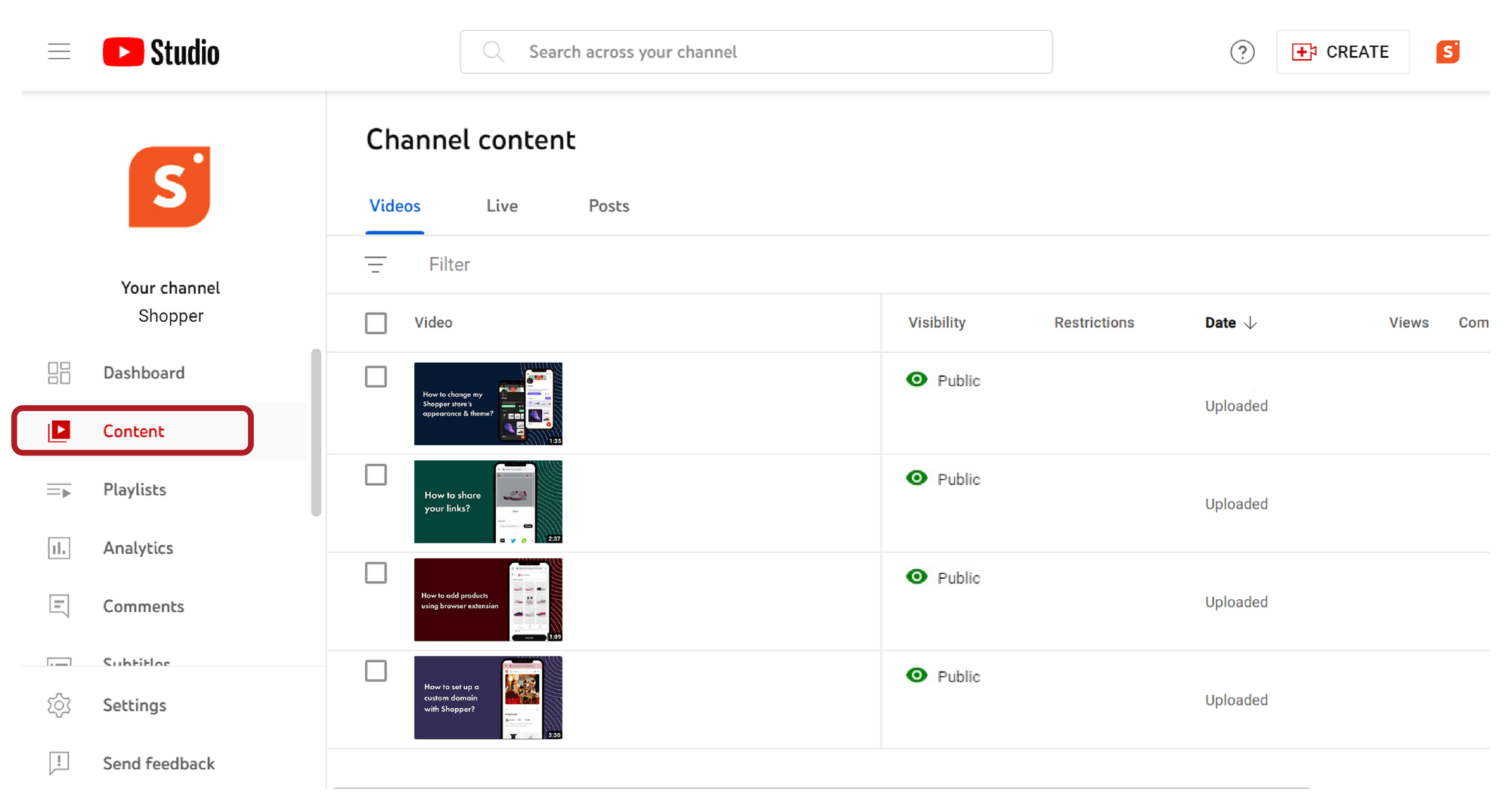
Task: Click the Dashboard grid icon
Action: pyautogui.click(x=59, y=373)
